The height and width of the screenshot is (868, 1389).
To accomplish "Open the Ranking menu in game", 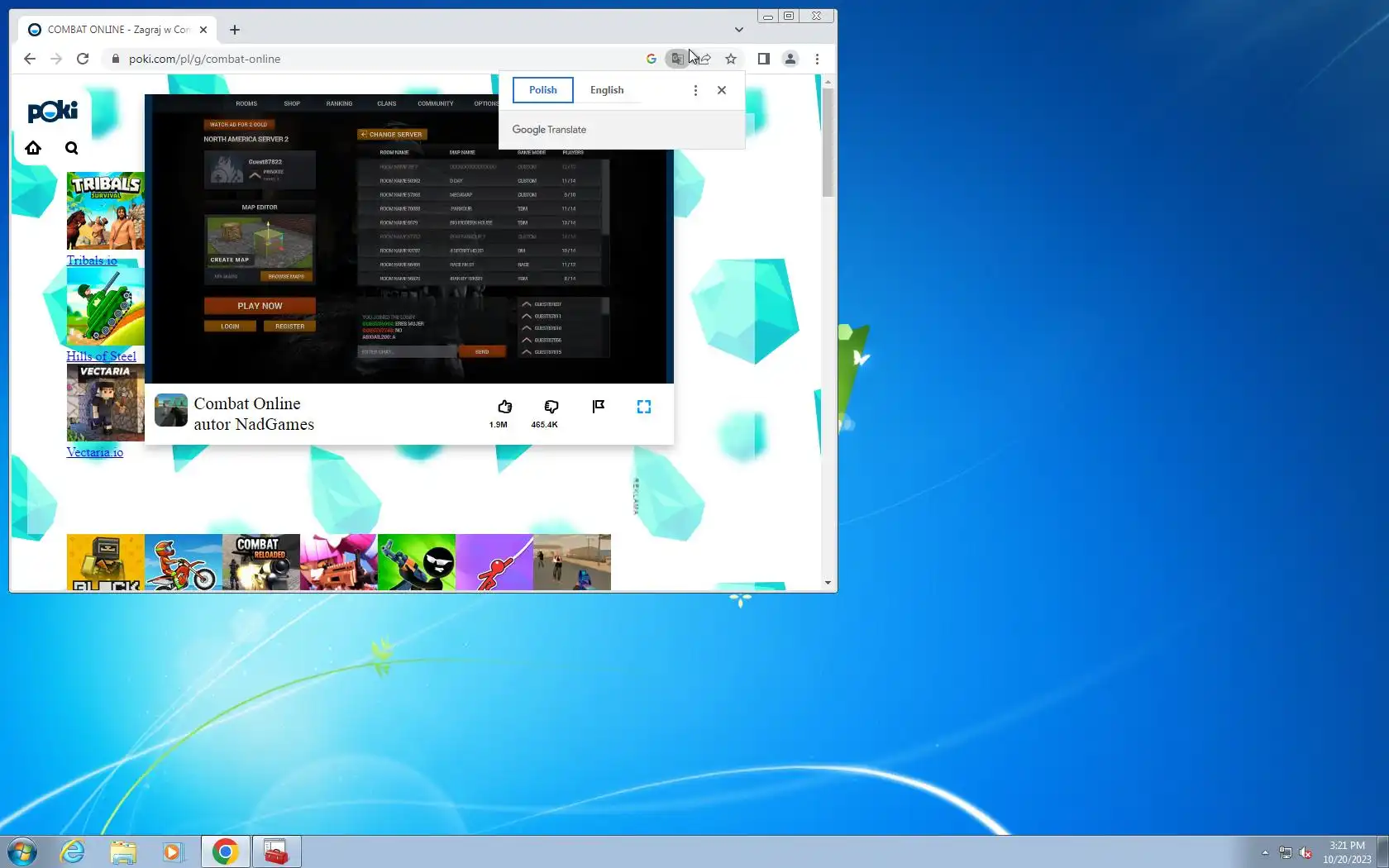I will 339,104.
